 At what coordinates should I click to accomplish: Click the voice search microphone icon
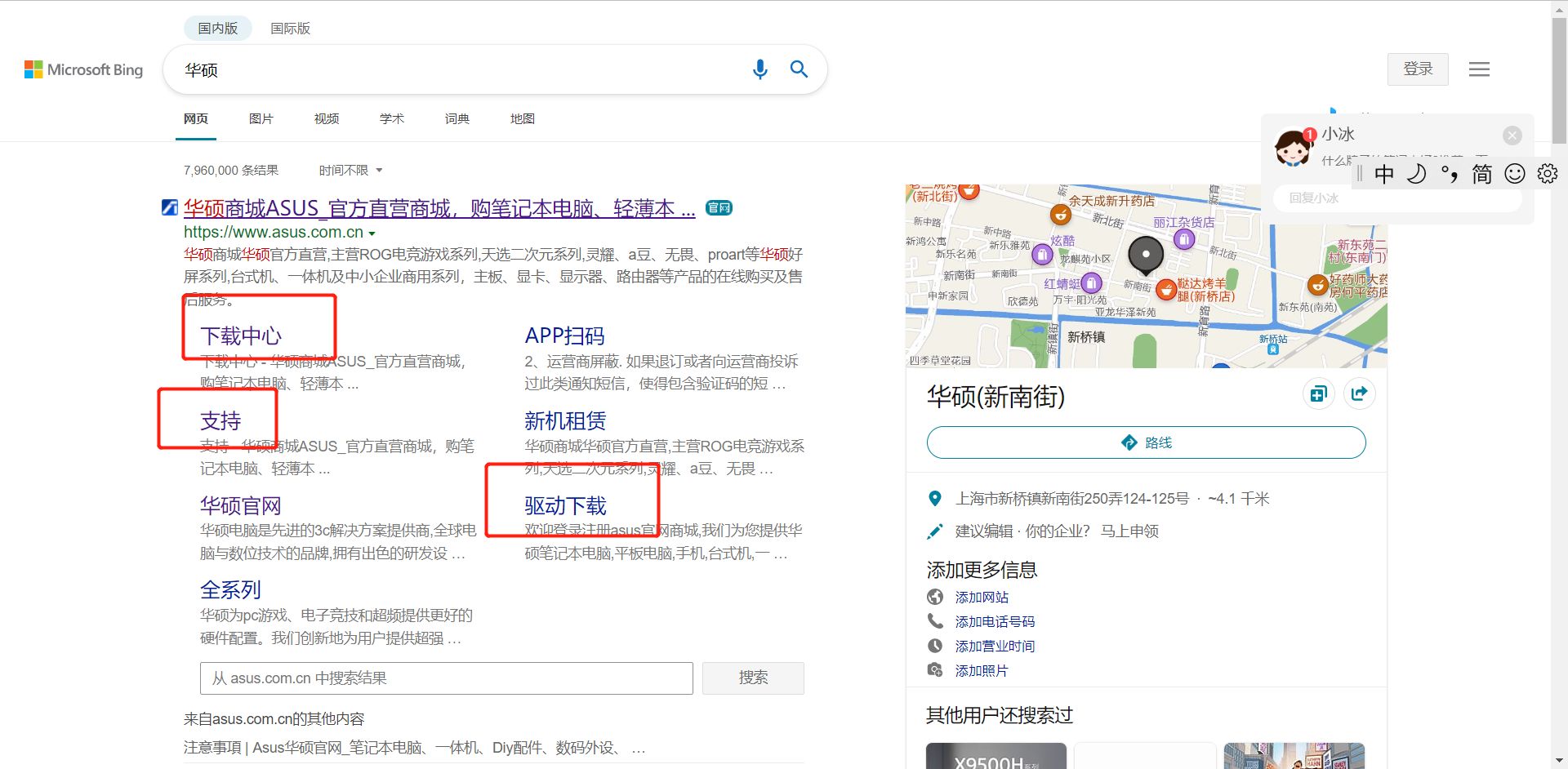[759, 70]
